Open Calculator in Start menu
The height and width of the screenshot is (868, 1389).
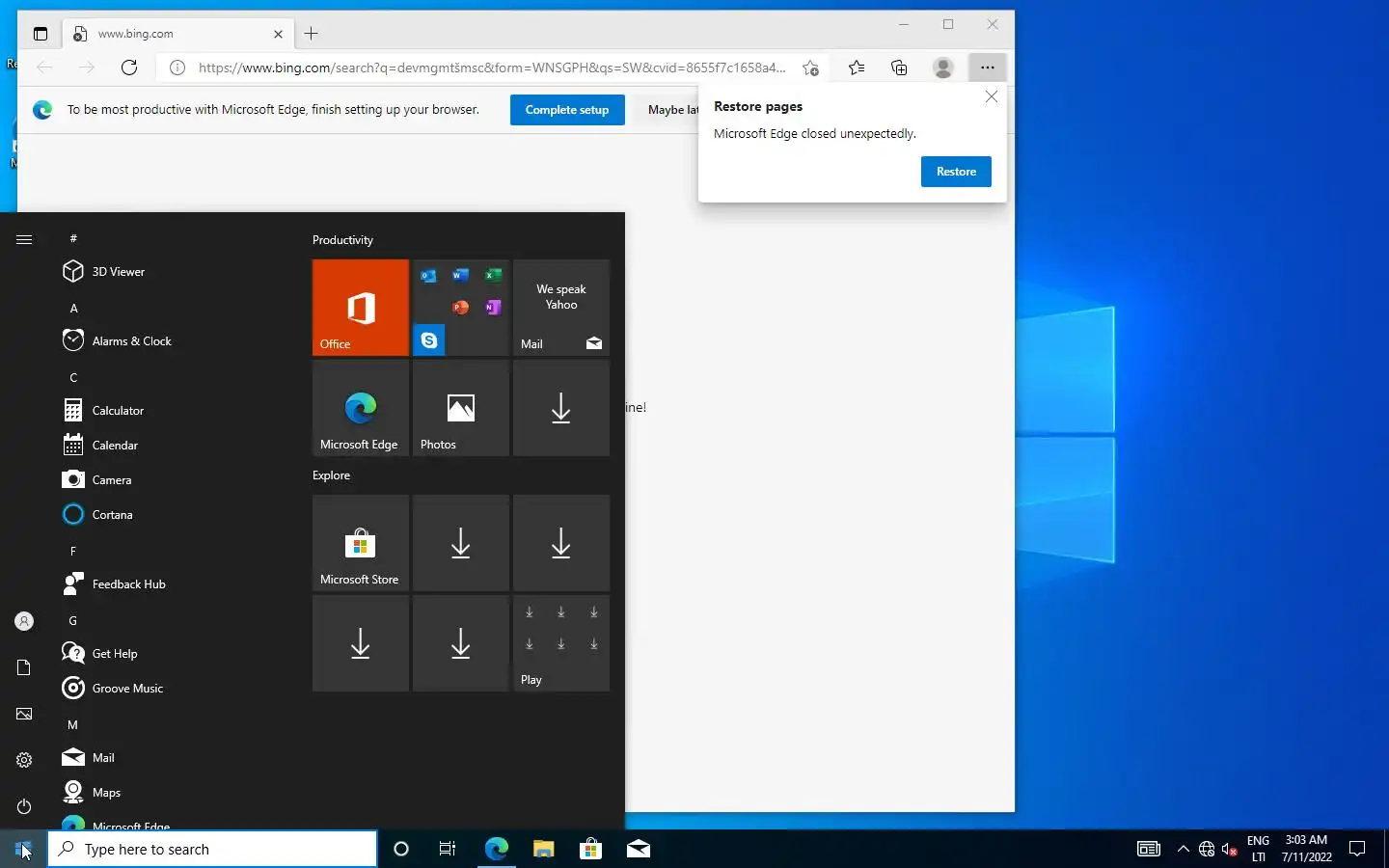click(x=174, y=411)
